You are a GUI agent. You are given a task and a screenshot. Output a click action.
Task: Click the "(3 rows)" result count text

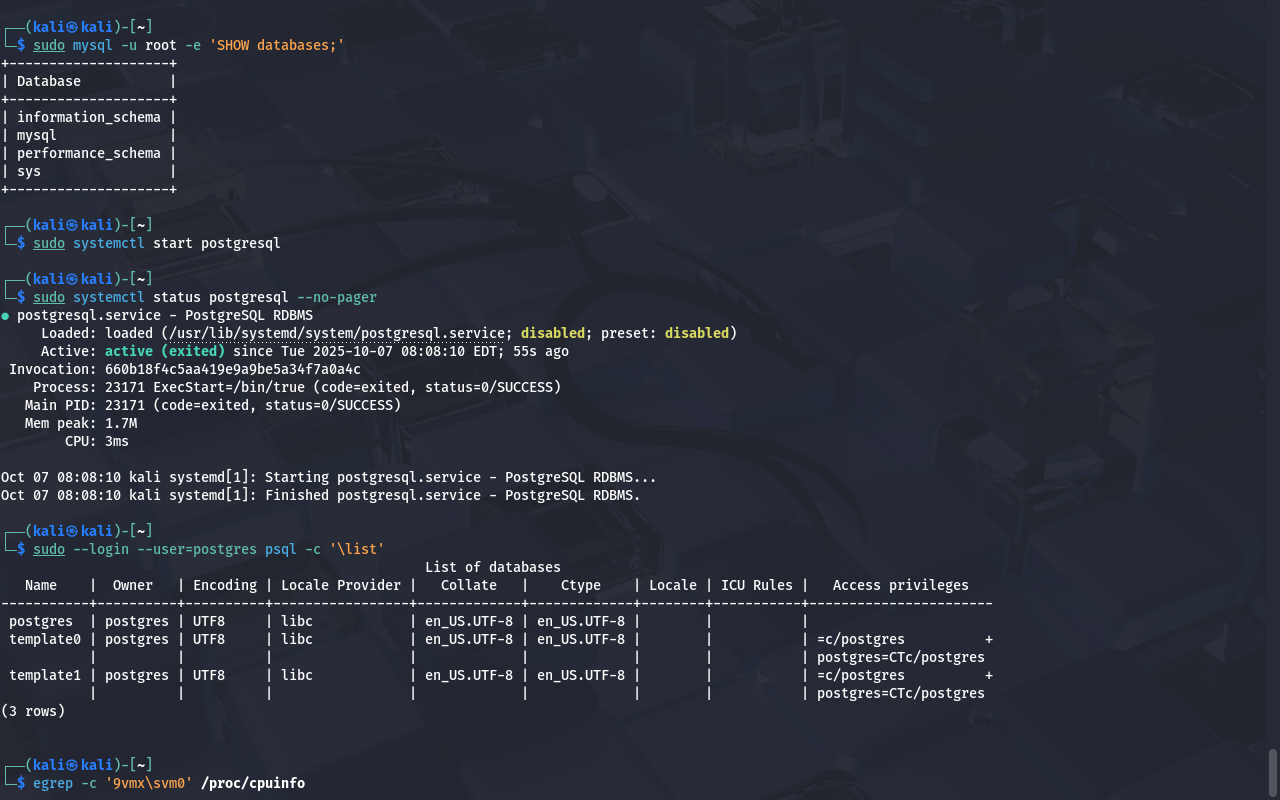(x=33, y=711)
